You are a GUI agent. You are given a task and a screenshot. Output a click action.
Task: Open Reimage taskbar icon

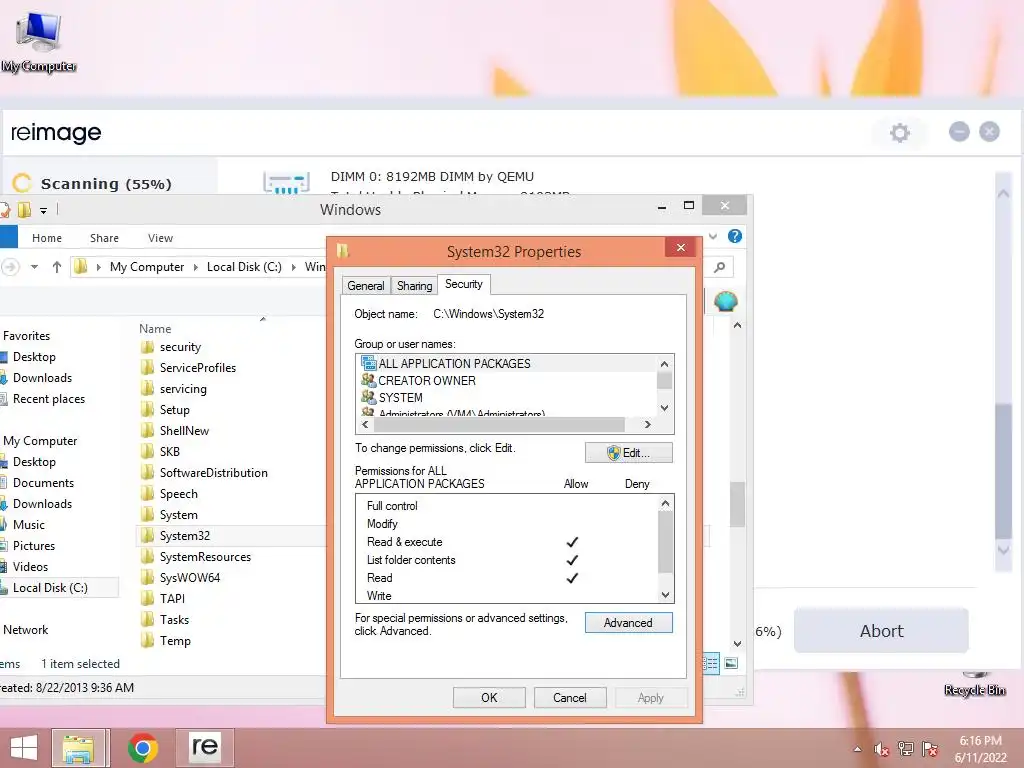[204, 747]
